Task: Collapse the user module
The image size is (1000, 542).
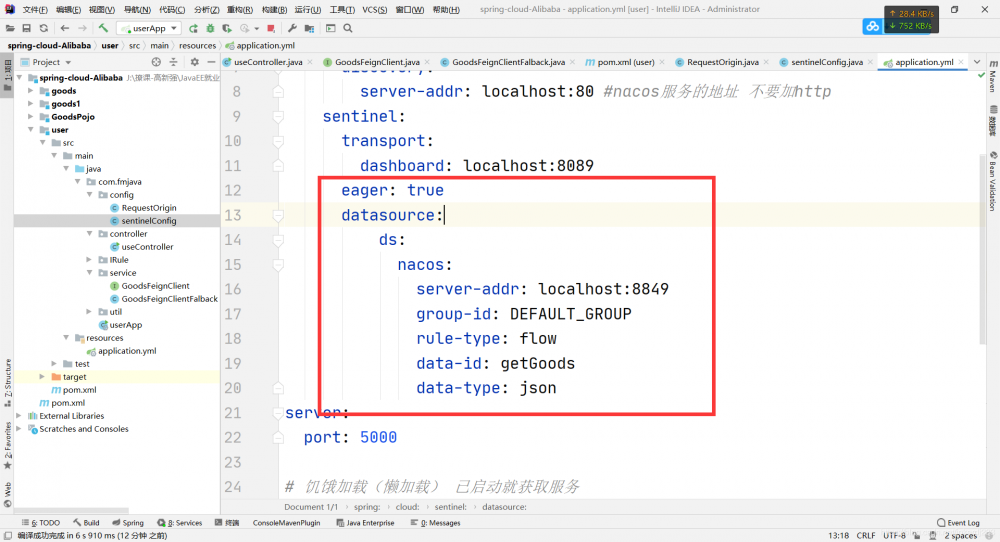Action: 31,129
